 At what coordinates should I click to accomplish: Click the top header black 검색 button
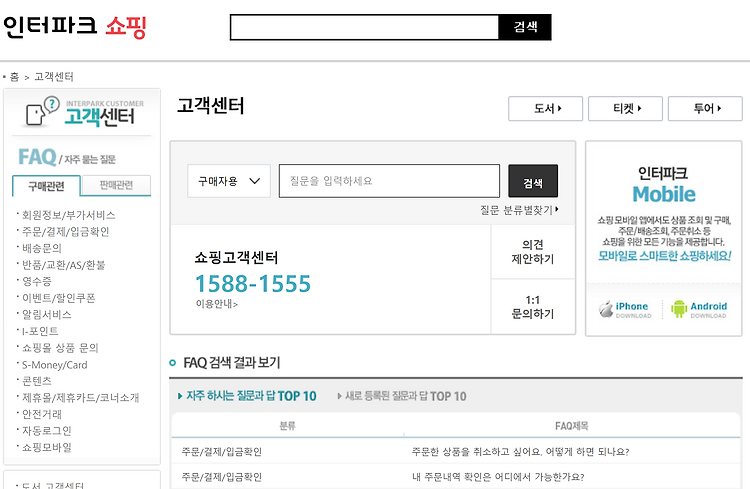click(525, 27)
